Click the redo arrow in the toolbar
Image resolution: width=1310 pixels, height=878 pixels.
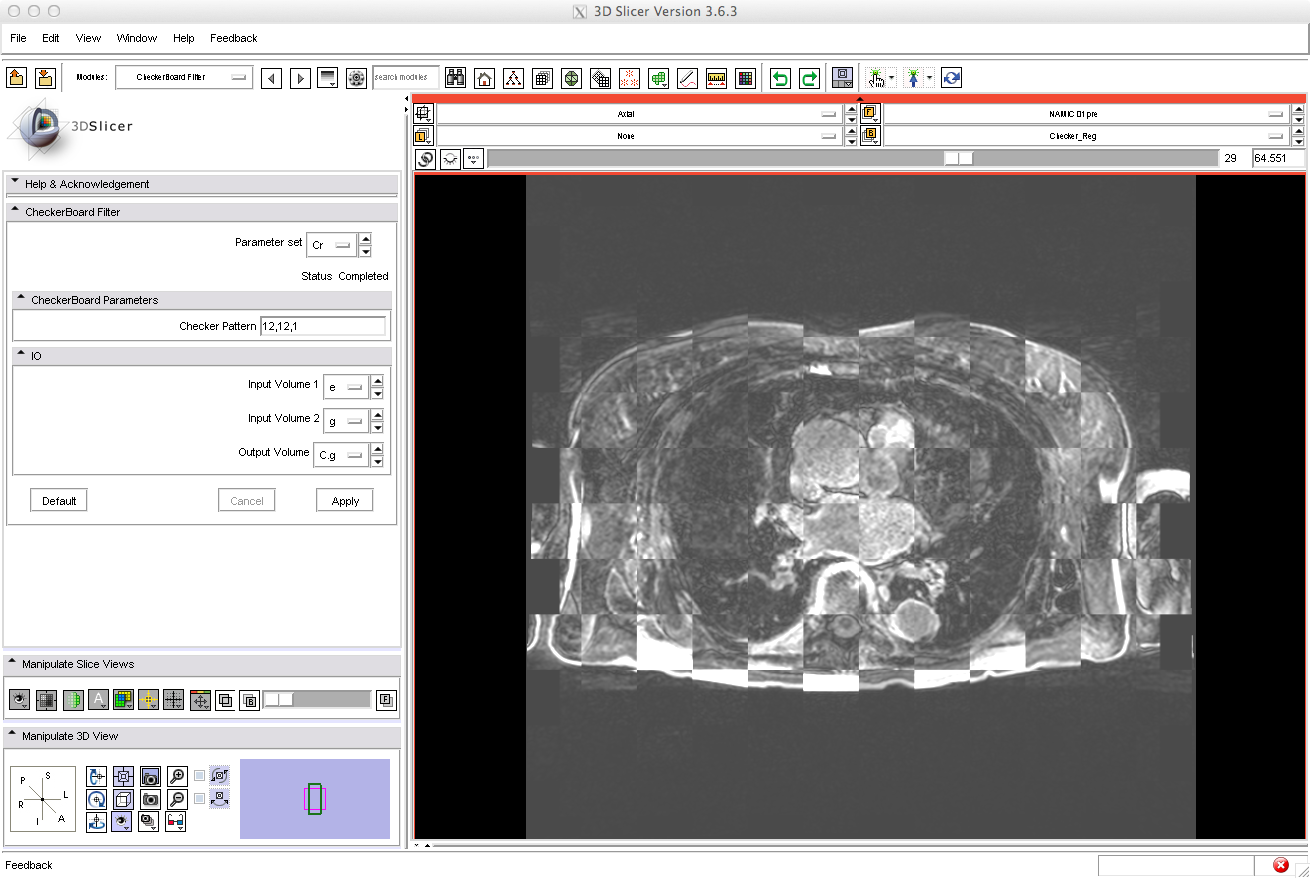click(x=809, y=78)
